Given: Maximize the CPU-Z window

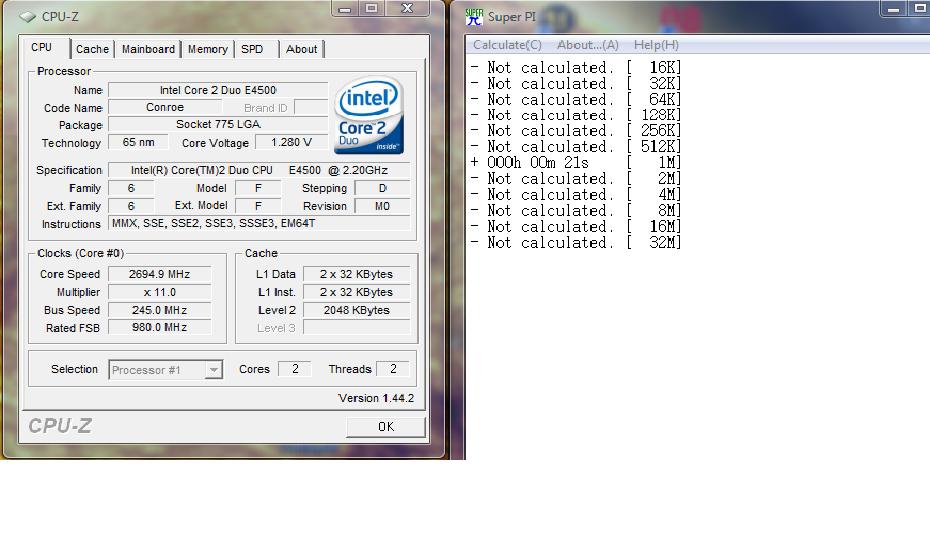Looking at the screenshot, I should [371, 8].
